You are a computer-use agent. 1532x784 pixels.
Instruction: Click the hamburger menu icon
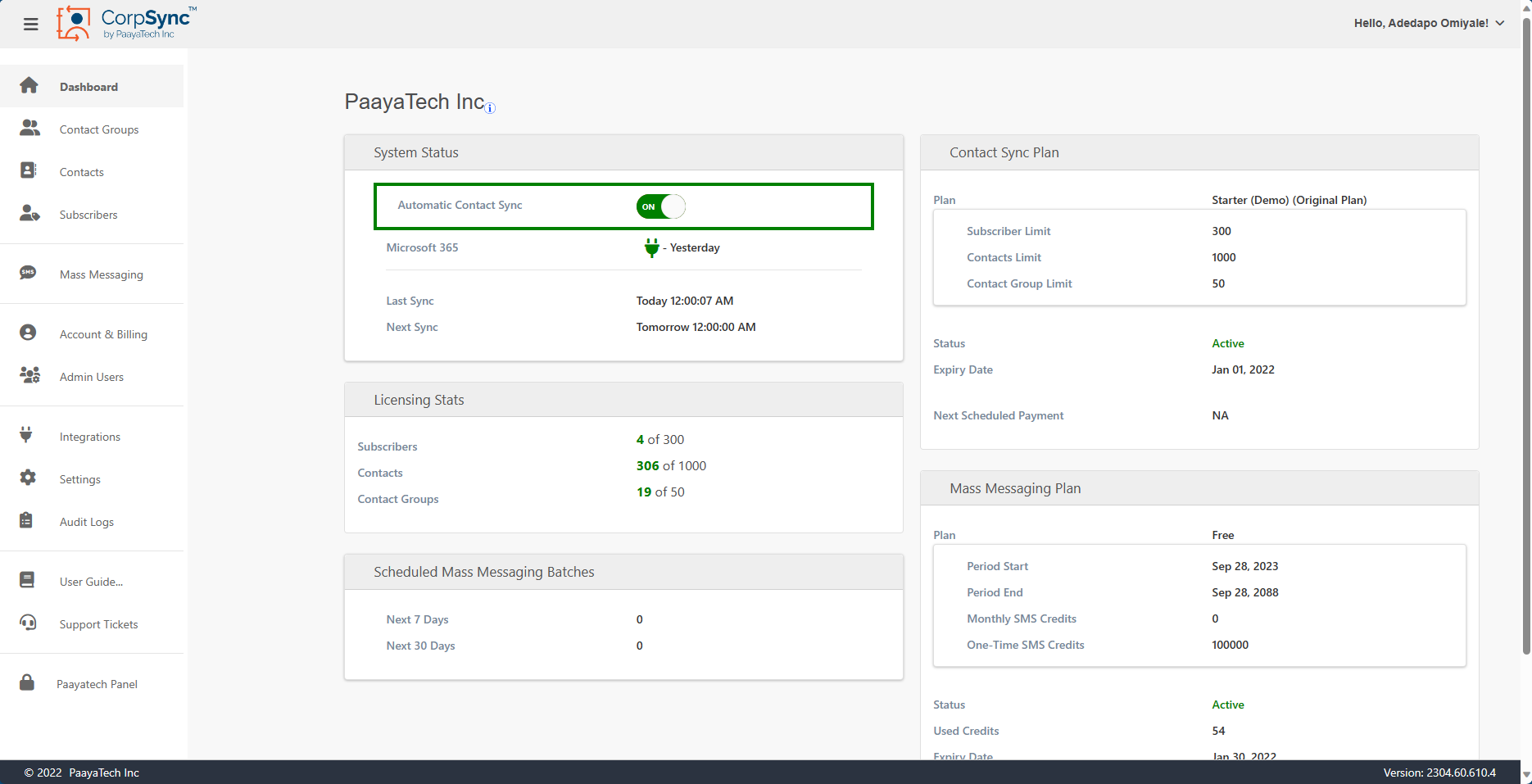pos(31,24)
